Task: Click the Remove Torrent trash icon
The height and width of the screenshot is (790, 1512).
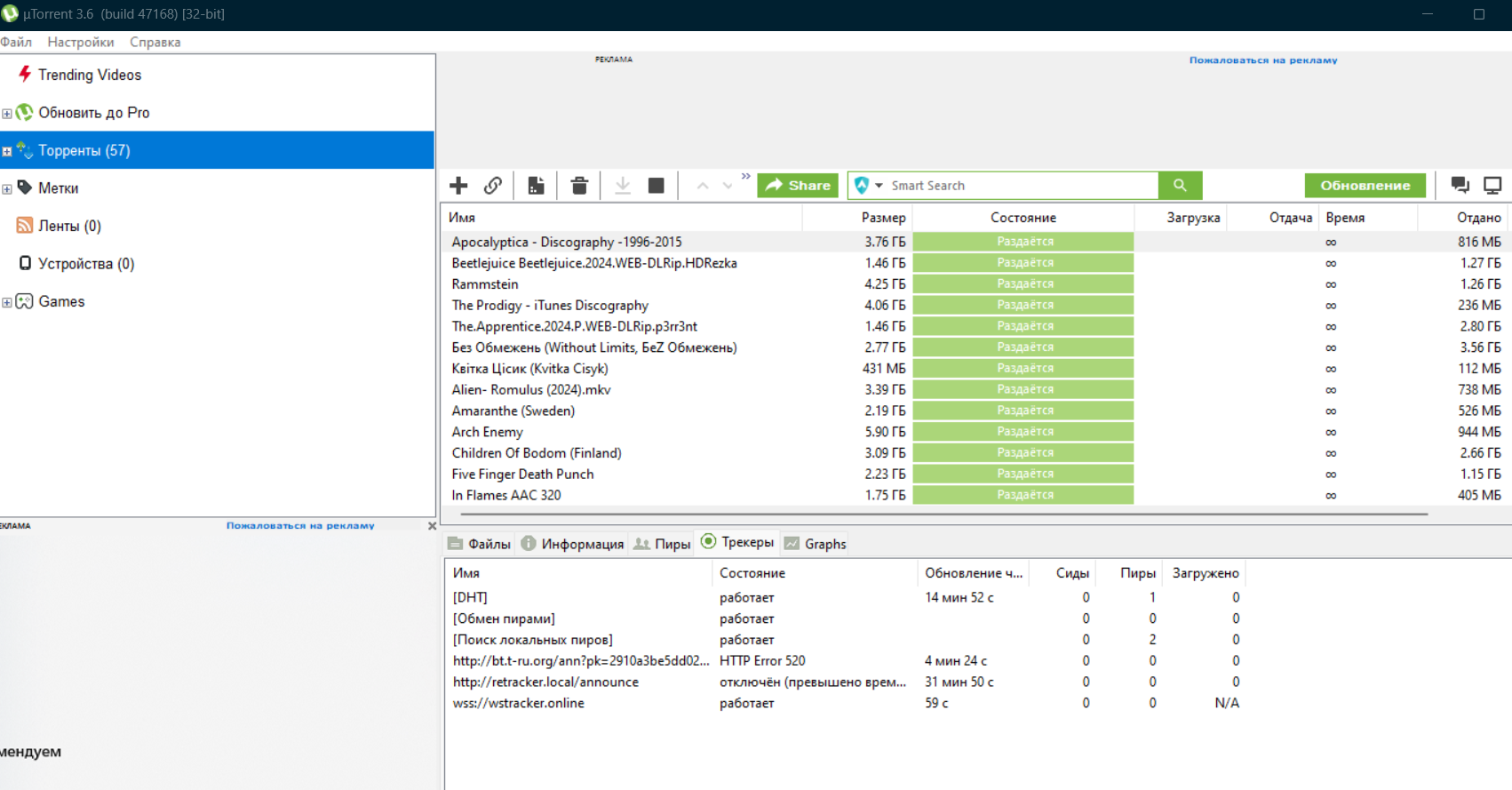Action: tap(579, 185)
